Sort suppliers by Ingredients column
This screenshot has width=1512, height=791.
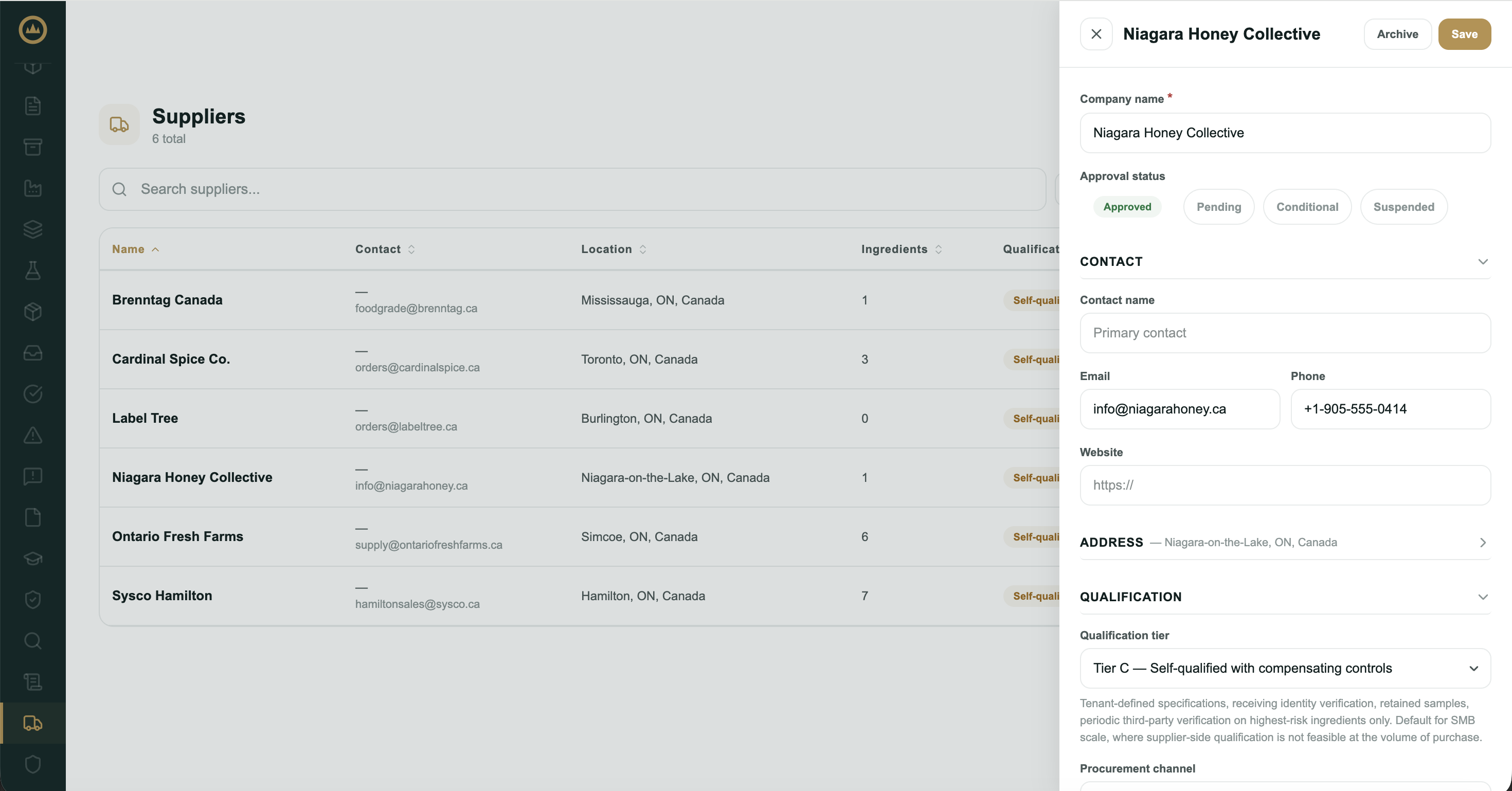click(902, 249)
